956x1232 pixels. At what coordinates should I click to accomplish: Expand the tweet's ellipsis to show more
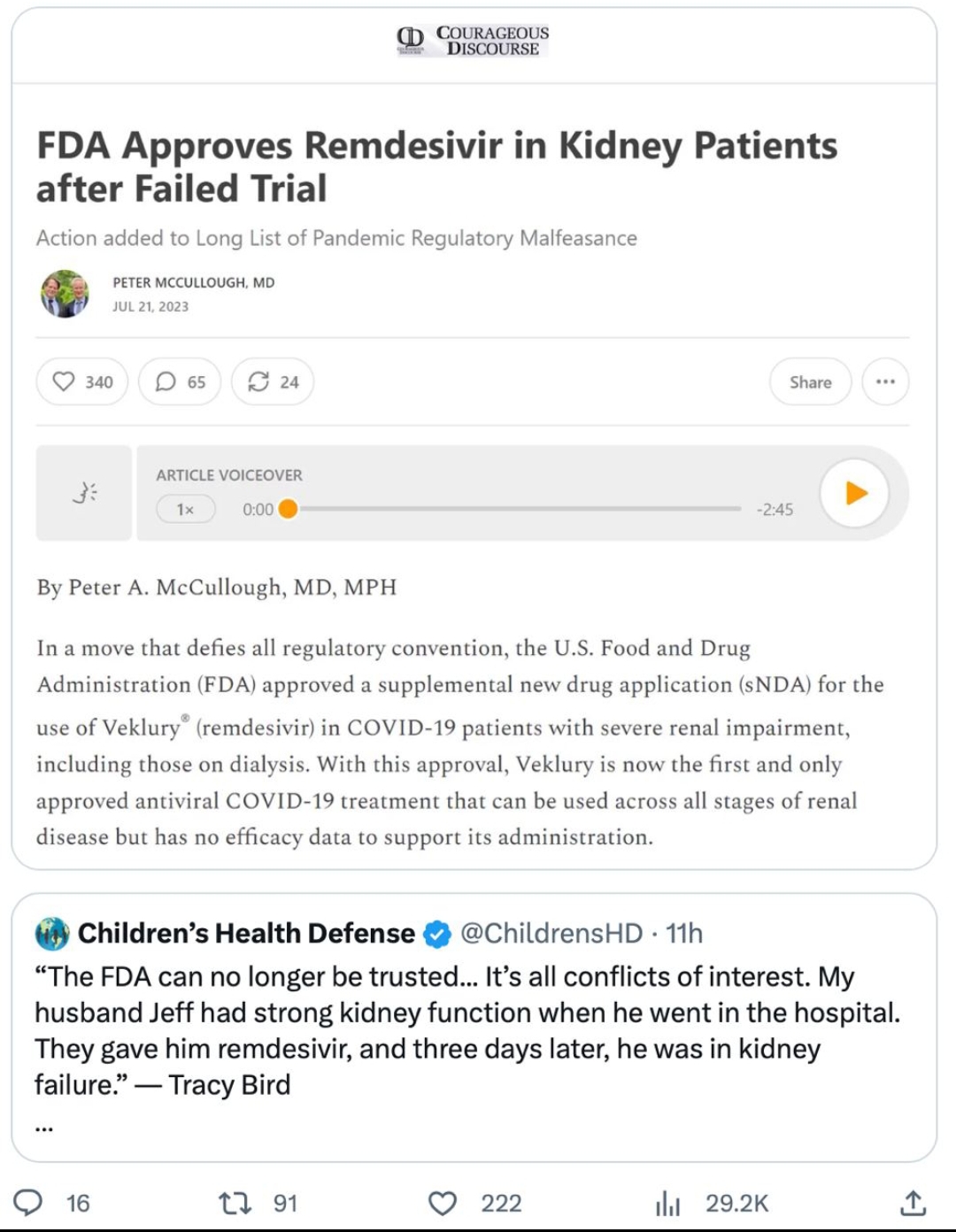click(44, 1128)
